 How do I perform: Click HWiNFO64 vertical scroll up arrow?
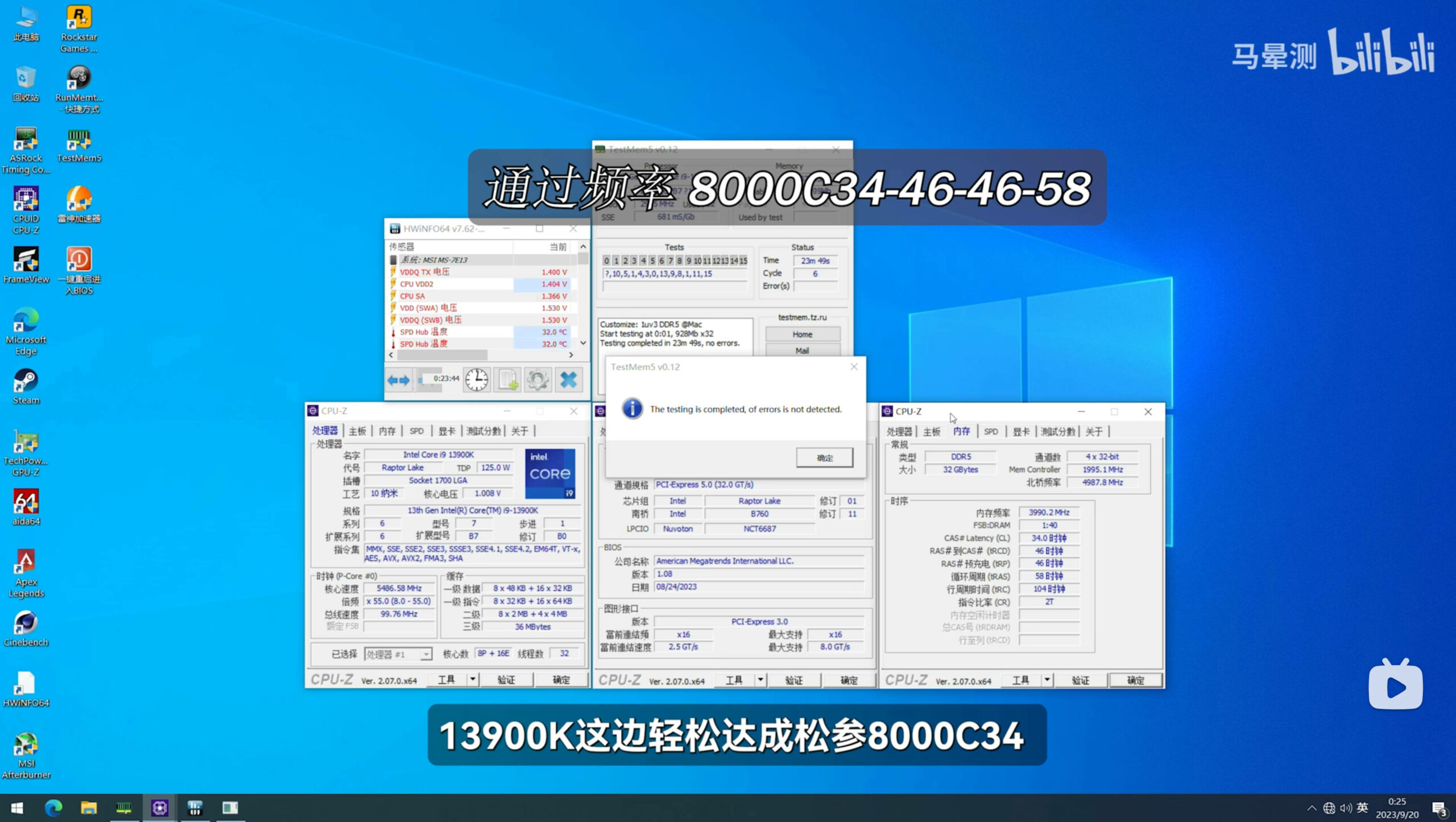[583, 246]
